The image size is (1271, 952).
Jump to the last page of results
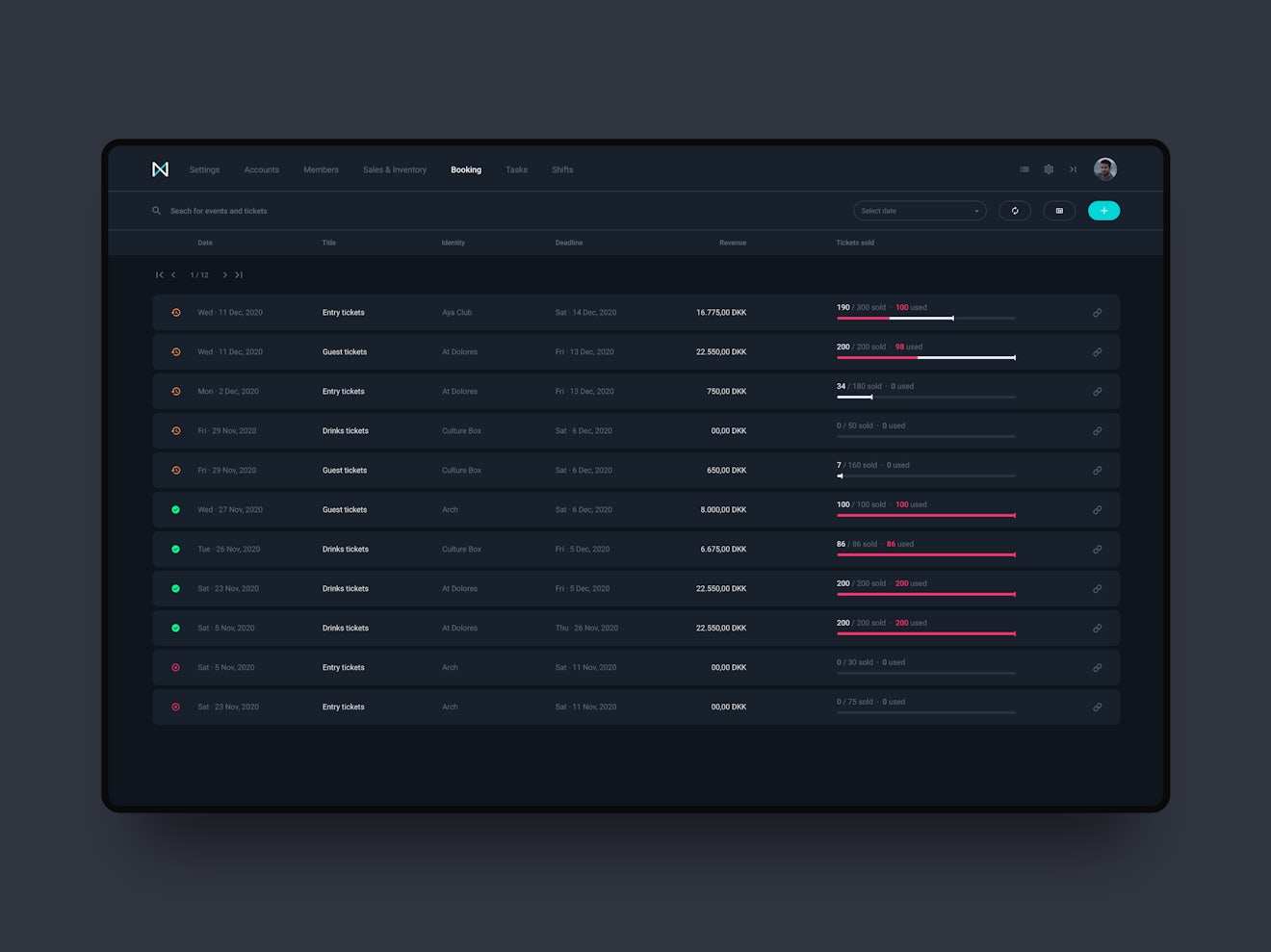[x=239, y=274]
